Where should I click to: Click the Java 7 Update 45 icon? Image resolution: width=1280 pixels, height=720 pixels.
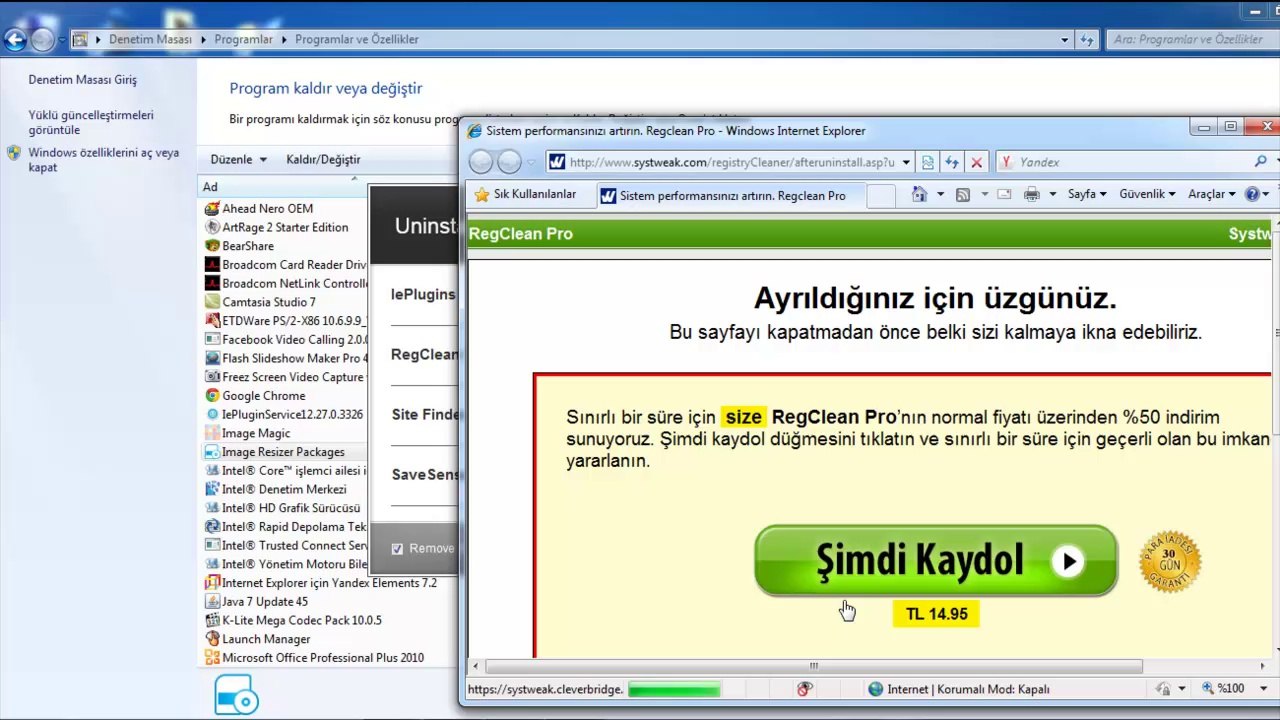coord(212,602)
